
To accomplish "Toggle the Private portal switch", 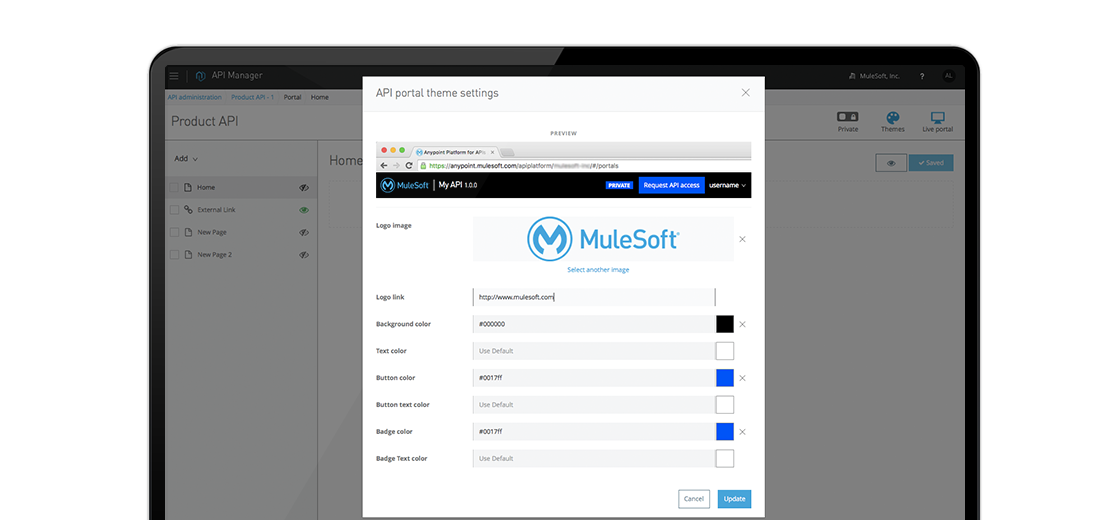I will point(848,118).
